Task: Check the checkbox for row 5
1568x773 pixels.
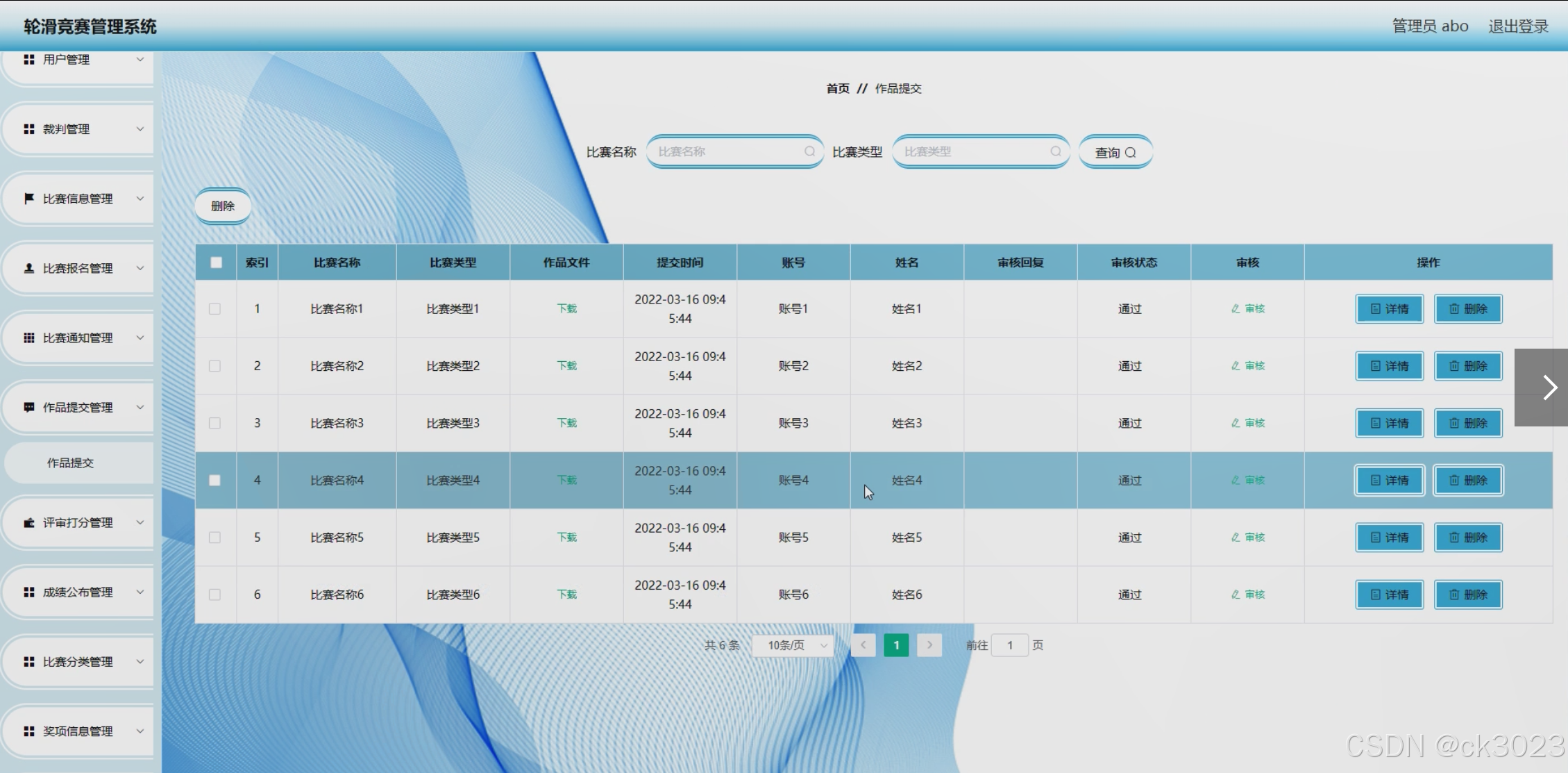Action: 215,538
